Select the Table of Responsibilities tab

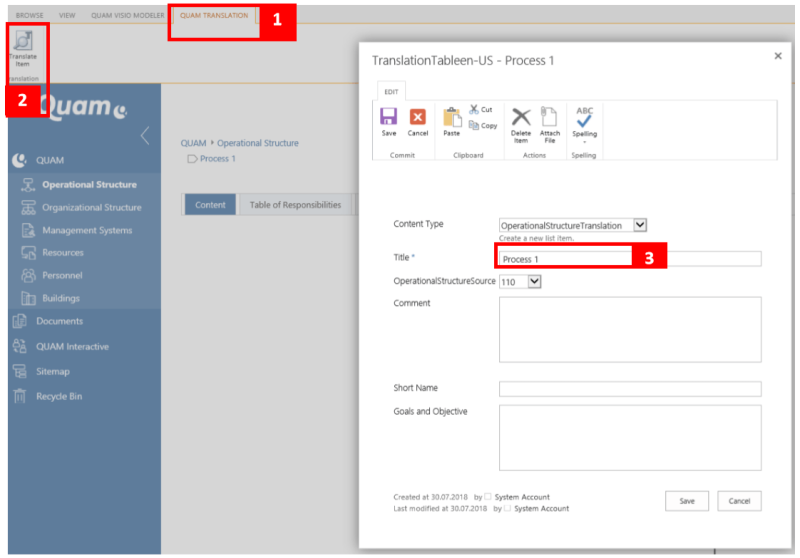pyautogui.click(x=295, y=205)
